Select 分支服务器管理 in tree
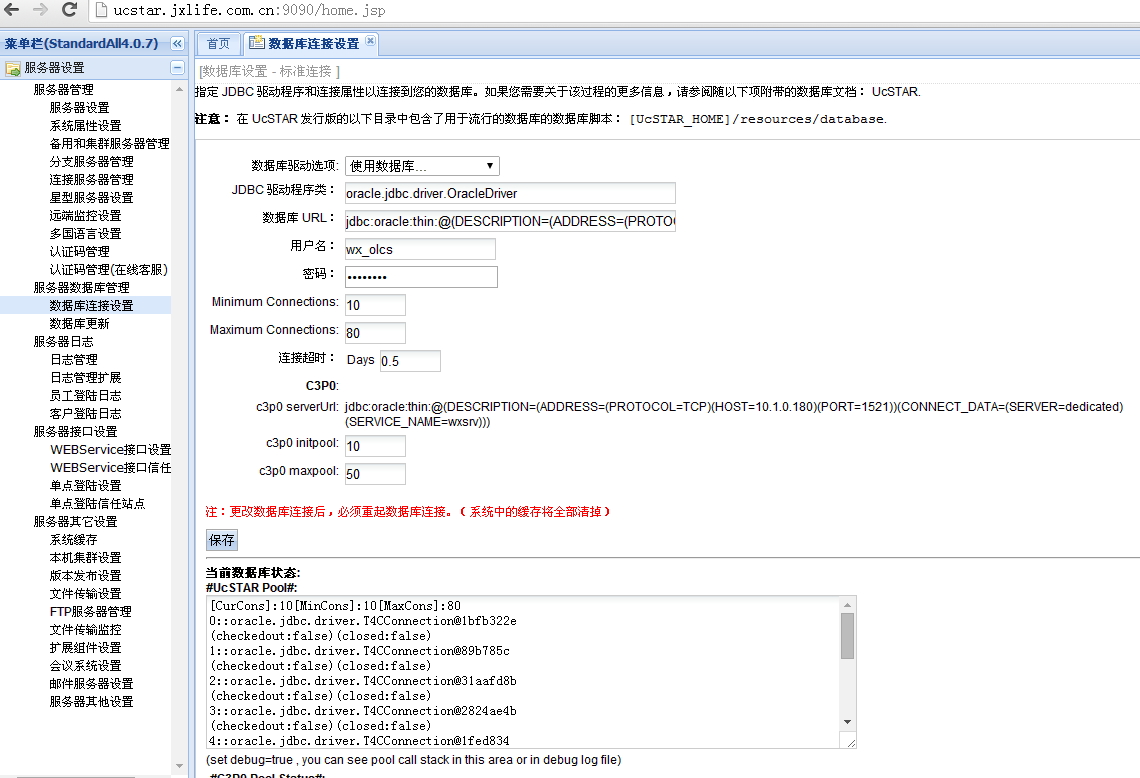The width and height of the screenshot is (1140, 778). point(91,161)
